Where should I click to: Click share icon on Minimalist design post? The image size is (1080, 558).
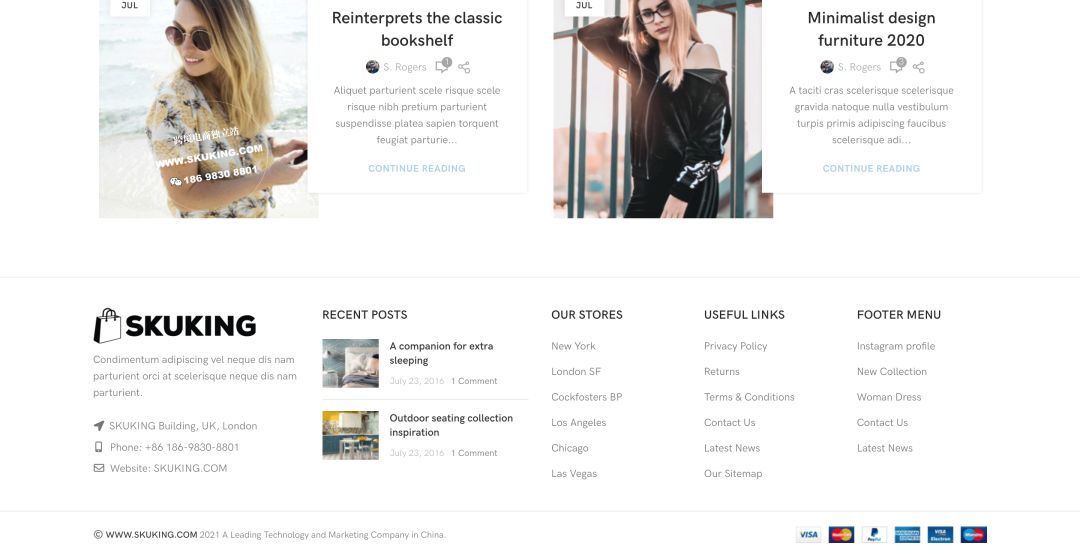pyautogui.click(x=919, y=68)
